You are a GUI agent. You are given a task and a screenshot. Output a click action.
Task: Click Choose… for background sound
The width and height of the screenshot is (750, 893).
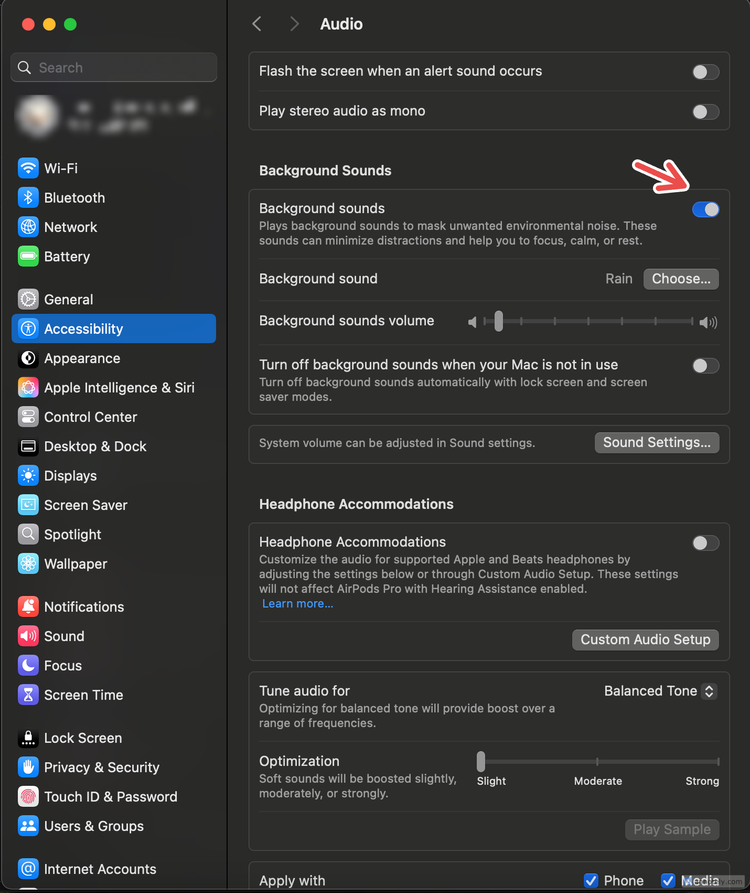pyautogui.click(x=681, y=278)
